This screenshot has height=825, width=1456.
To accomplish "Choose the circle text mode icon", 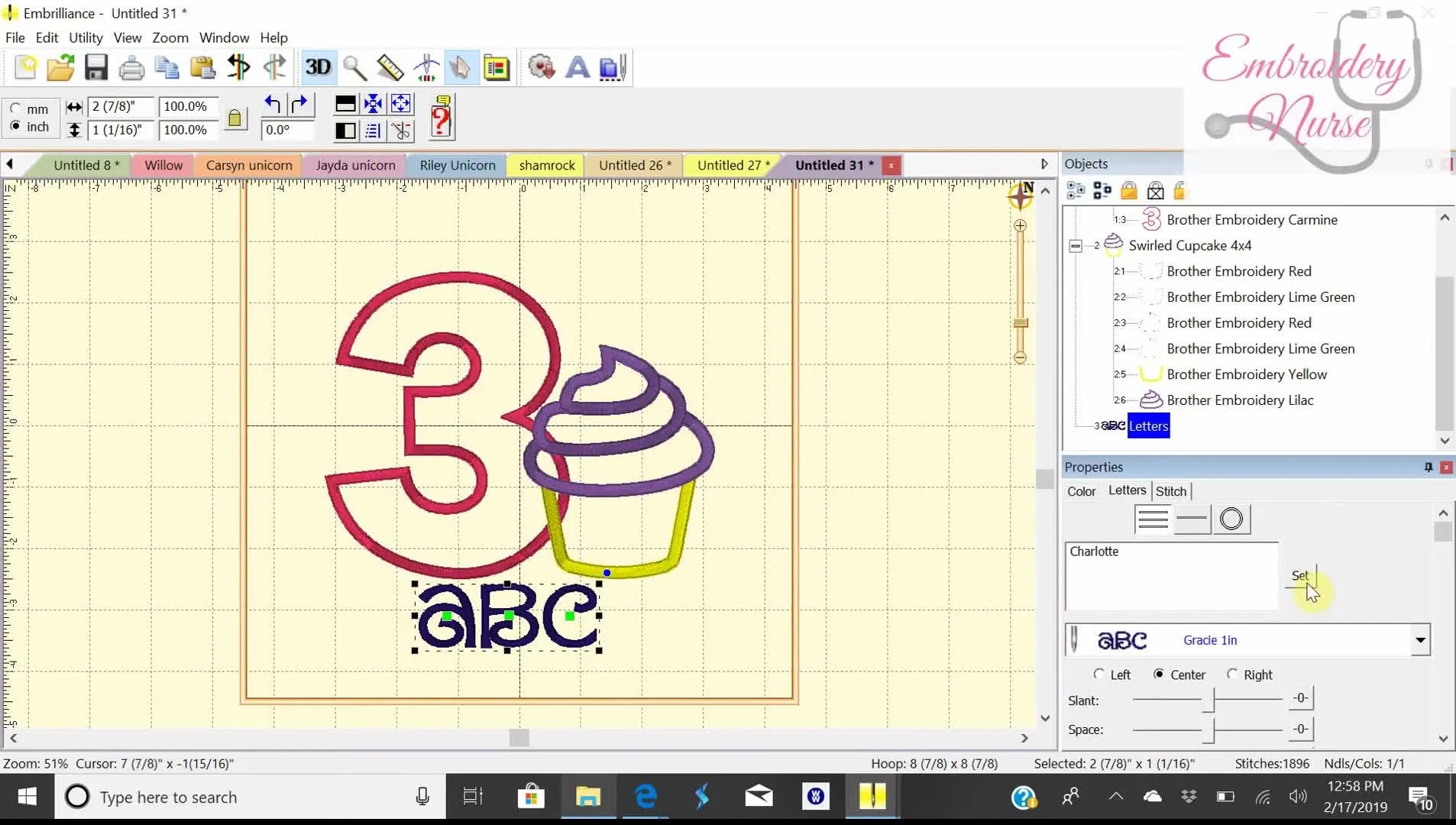I will (x=1231, y=519).
